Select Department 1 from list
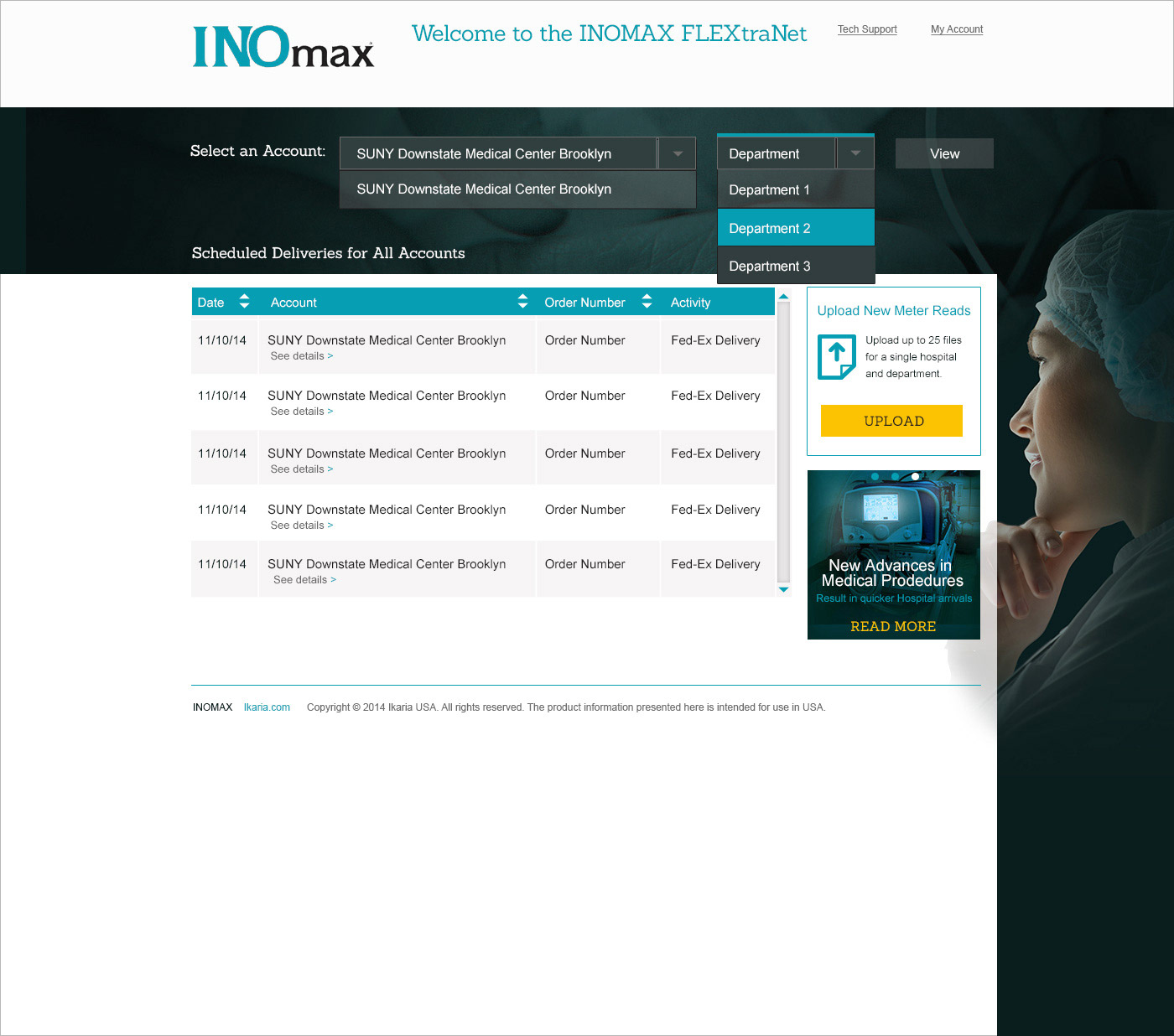The width and height of the screenshot is (1174, 1036). click(796, 190)
